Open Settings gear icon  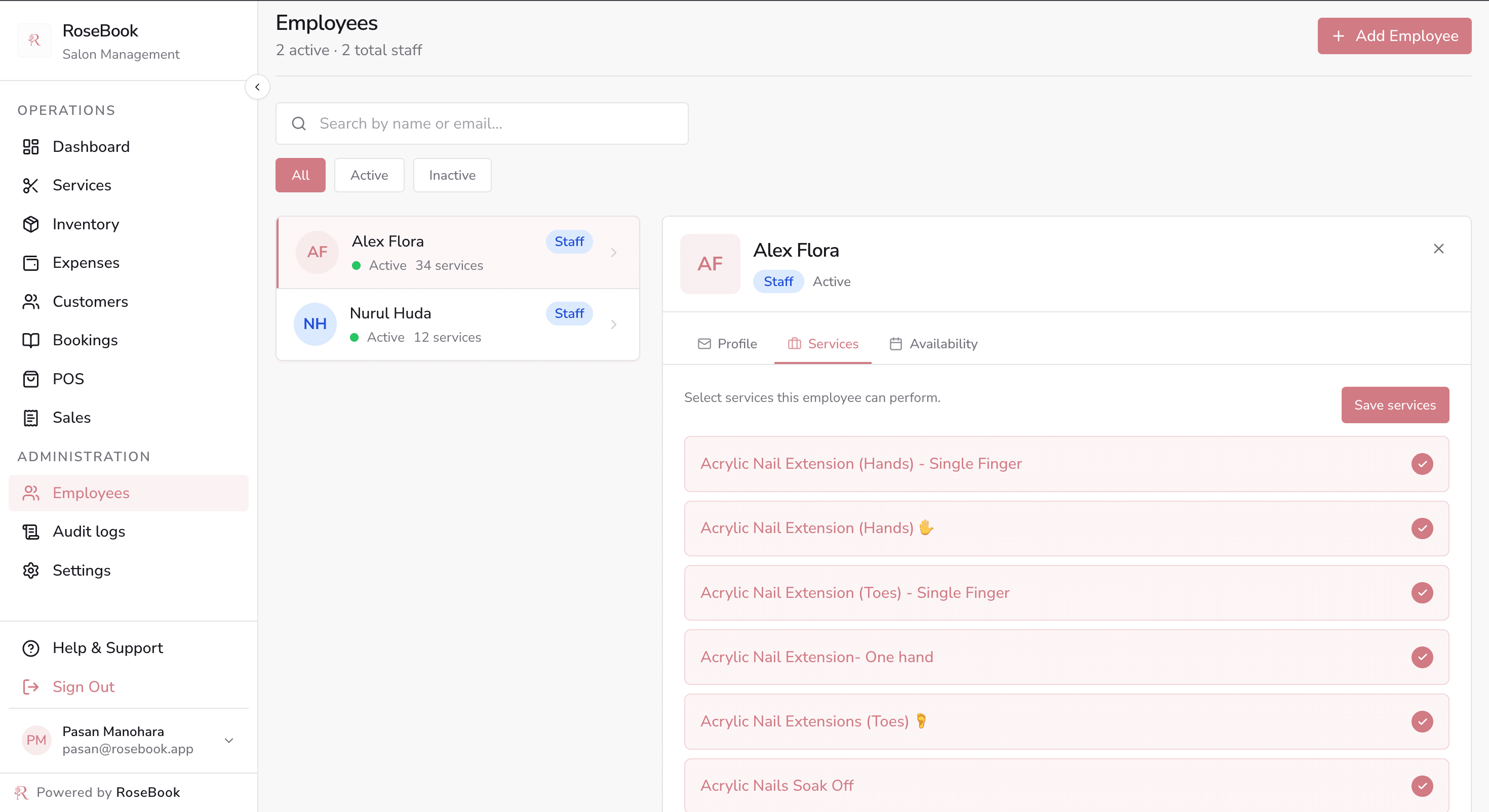30,571
